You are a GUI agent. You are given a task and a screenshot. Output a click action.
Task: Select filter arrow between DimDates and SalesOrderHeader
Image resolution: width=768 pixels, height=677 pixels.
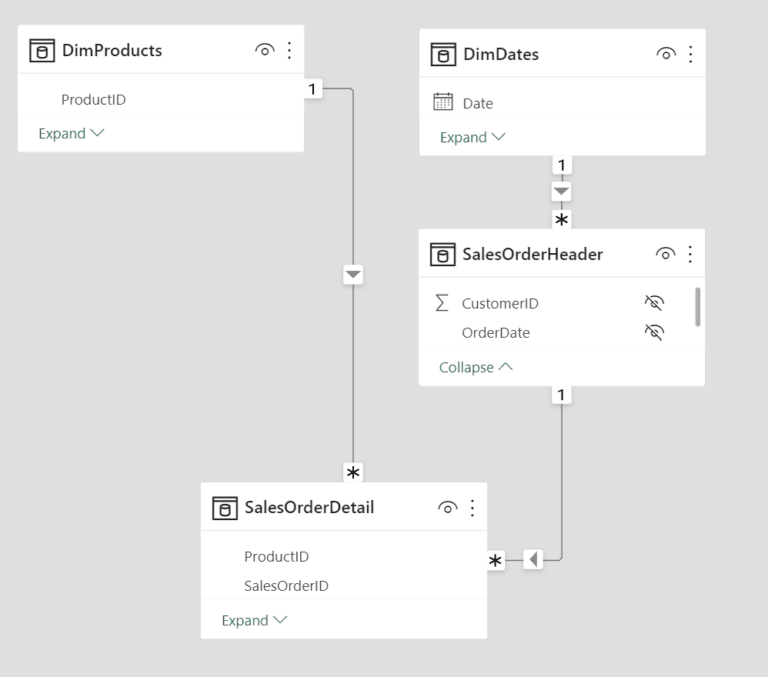pyautogui.click(x=561, y=191)
